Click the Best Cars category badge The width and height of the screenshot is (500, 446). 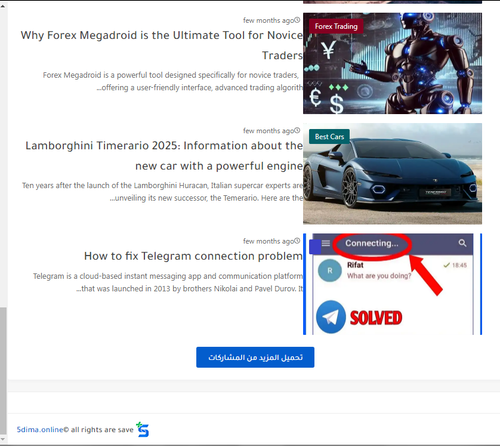(329, 137)
